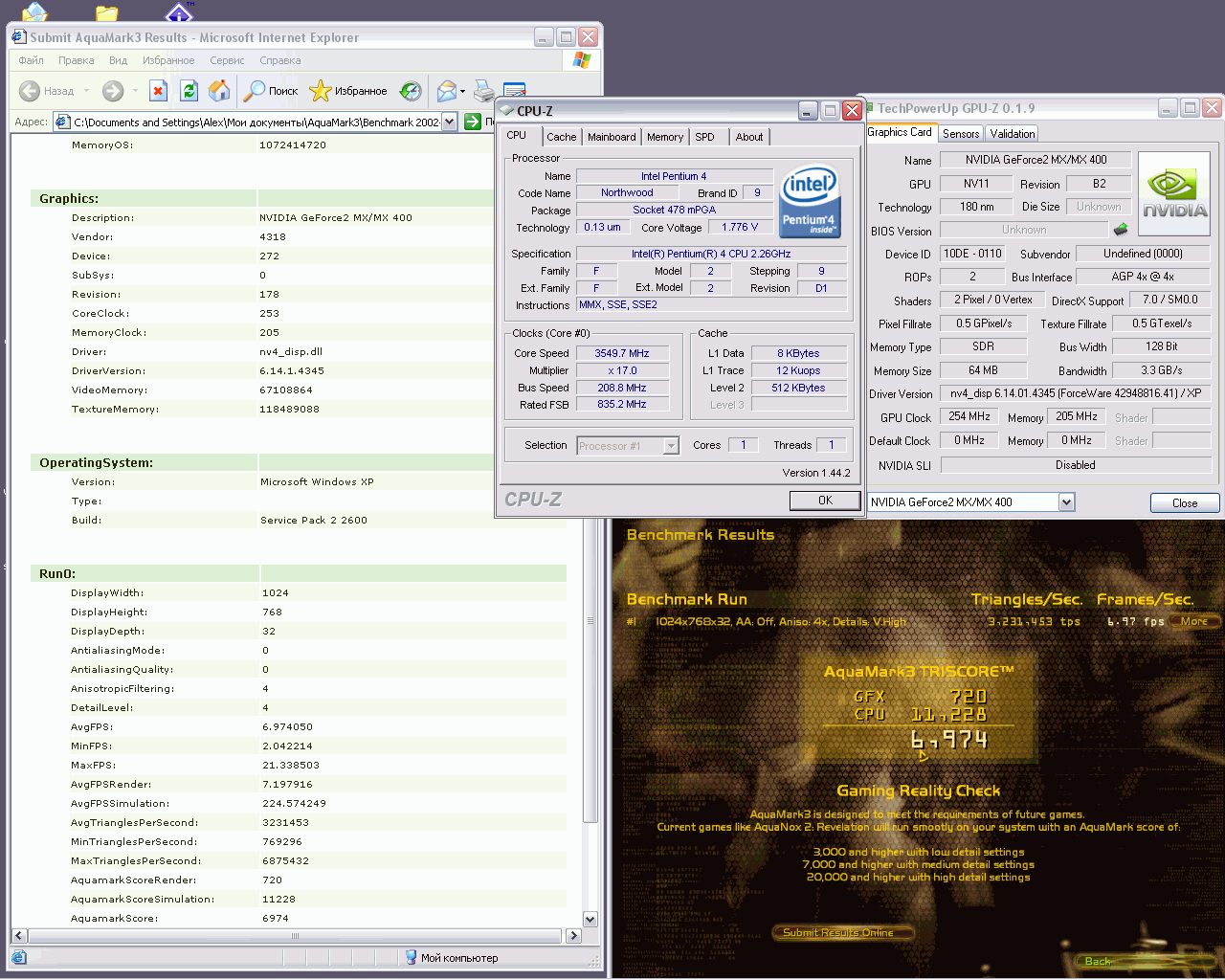The width and height of the screenshot is (1225, 980).
Task: Open the Сервис menu
Action: [227, 60]
